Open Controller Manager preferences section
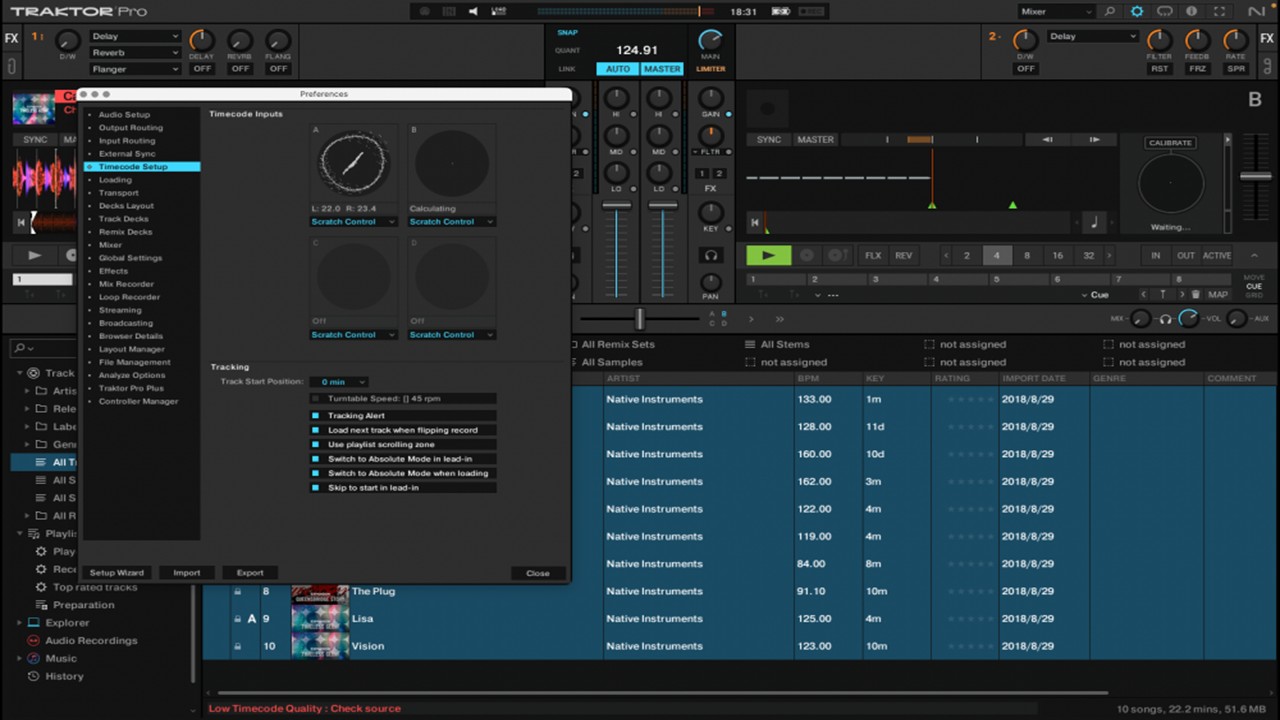The height and width of the screenshot is (720, 1280). click(138, 401)
